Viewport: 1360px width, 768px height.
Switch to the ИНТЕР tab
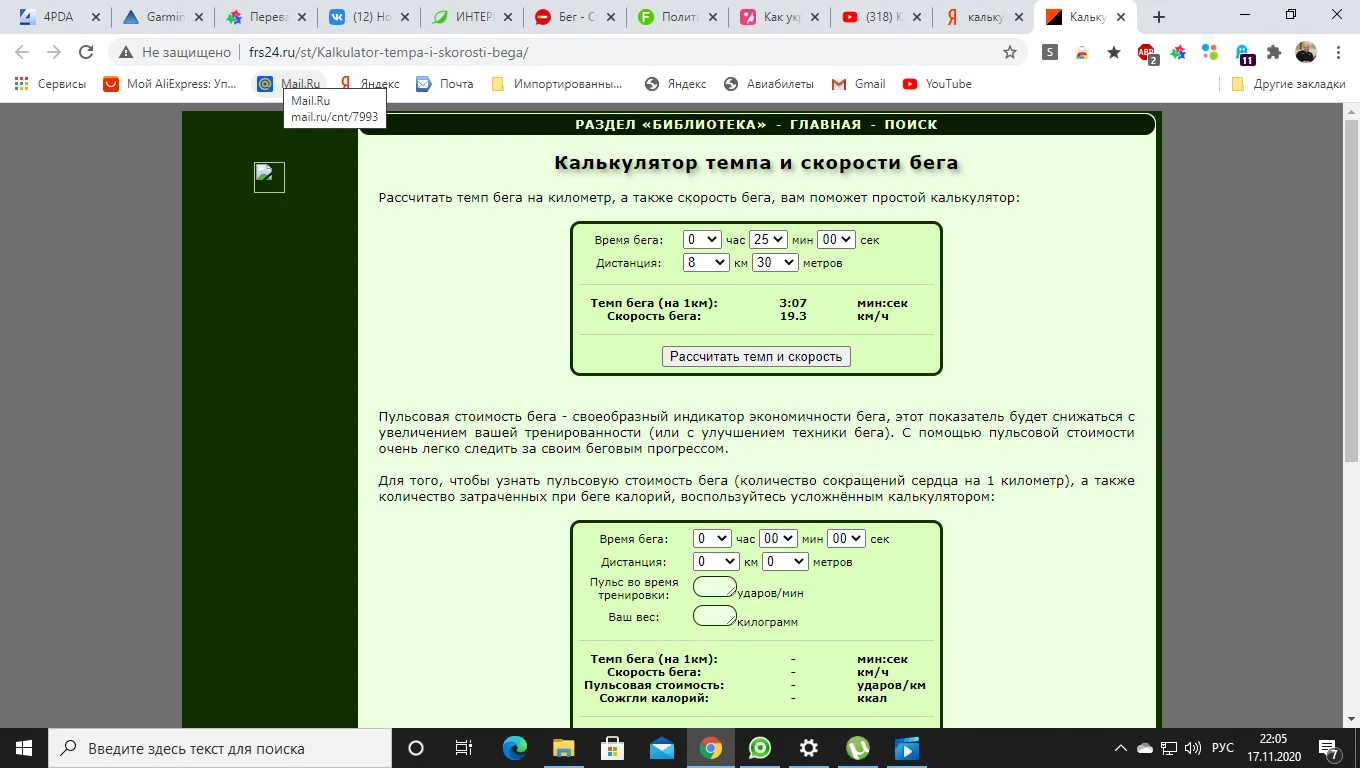click(x=469, y=17)
